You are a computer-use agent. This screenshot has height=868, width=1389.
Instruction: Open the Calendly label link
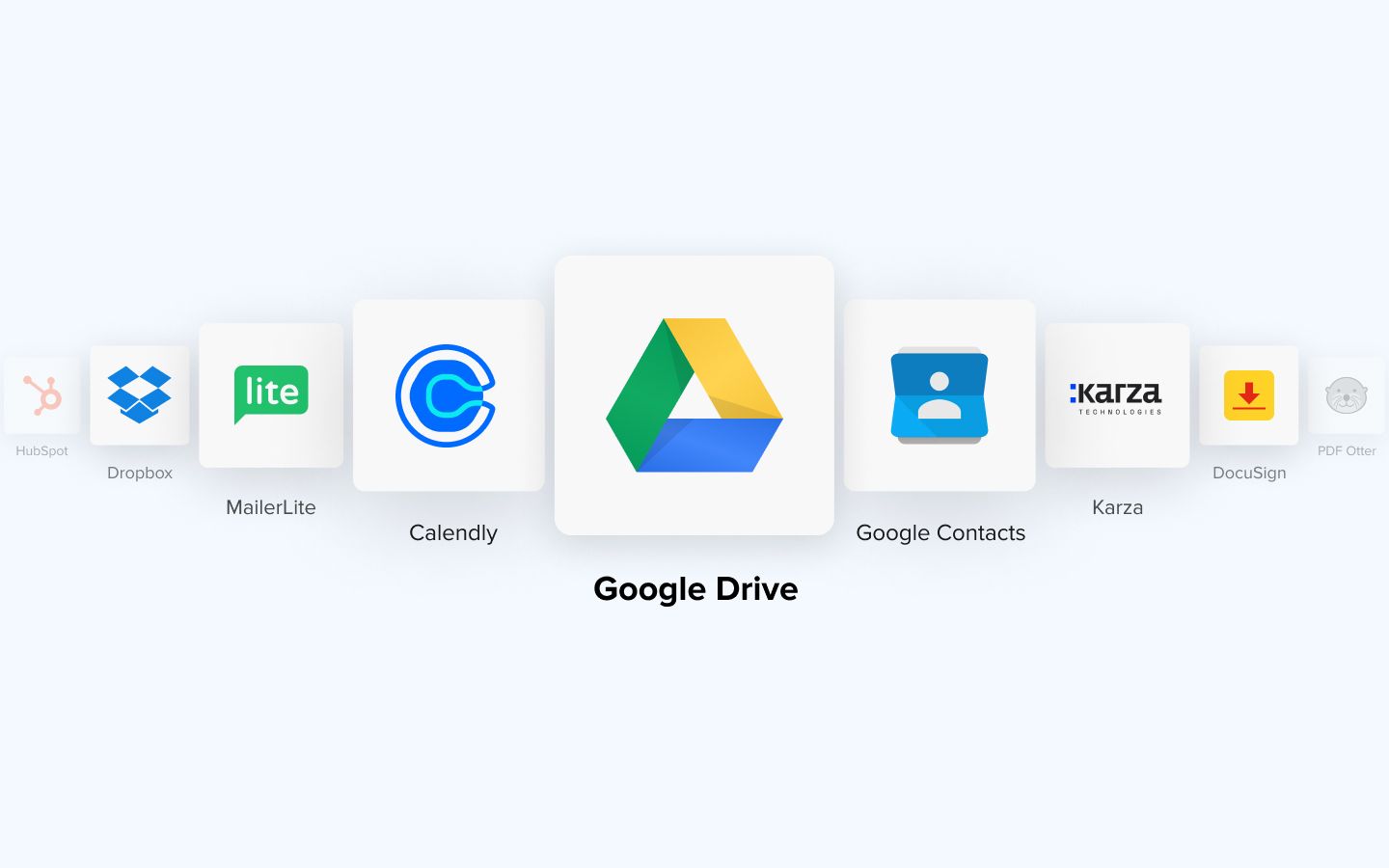(x=453, y=532)
